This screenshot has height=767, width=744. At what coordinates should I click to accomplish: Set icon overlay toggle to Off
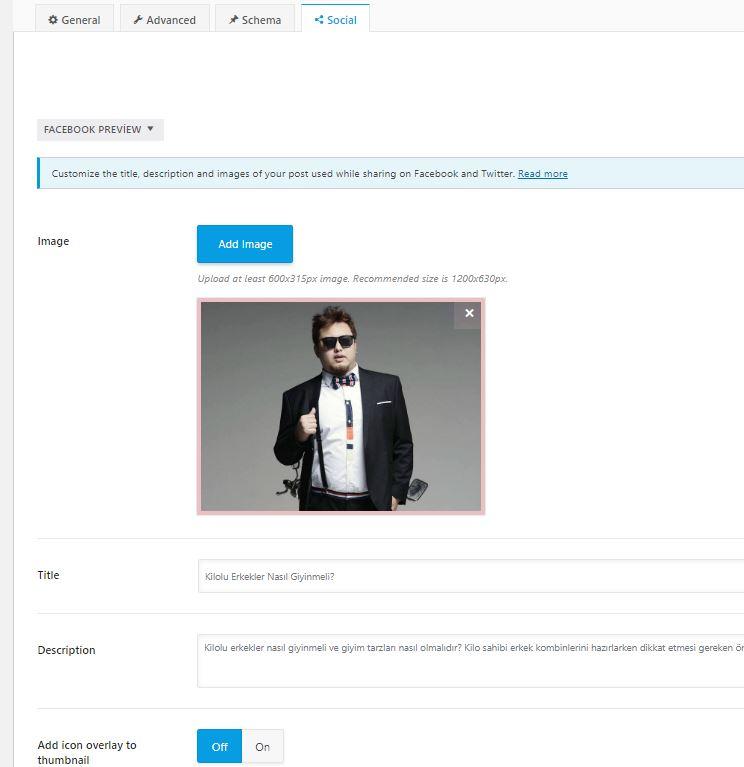point(219,747)
